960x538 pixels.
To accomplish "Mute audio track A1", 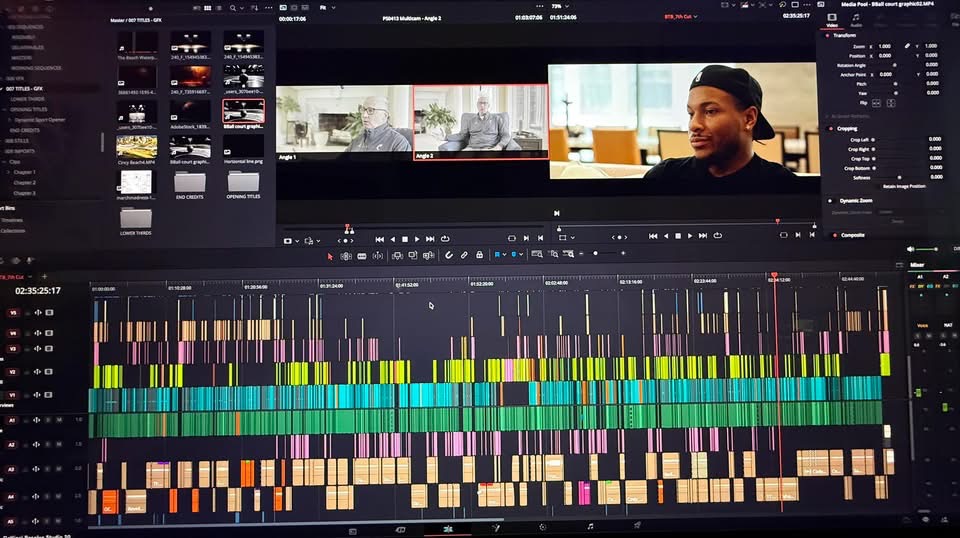I will coord(59,420).
